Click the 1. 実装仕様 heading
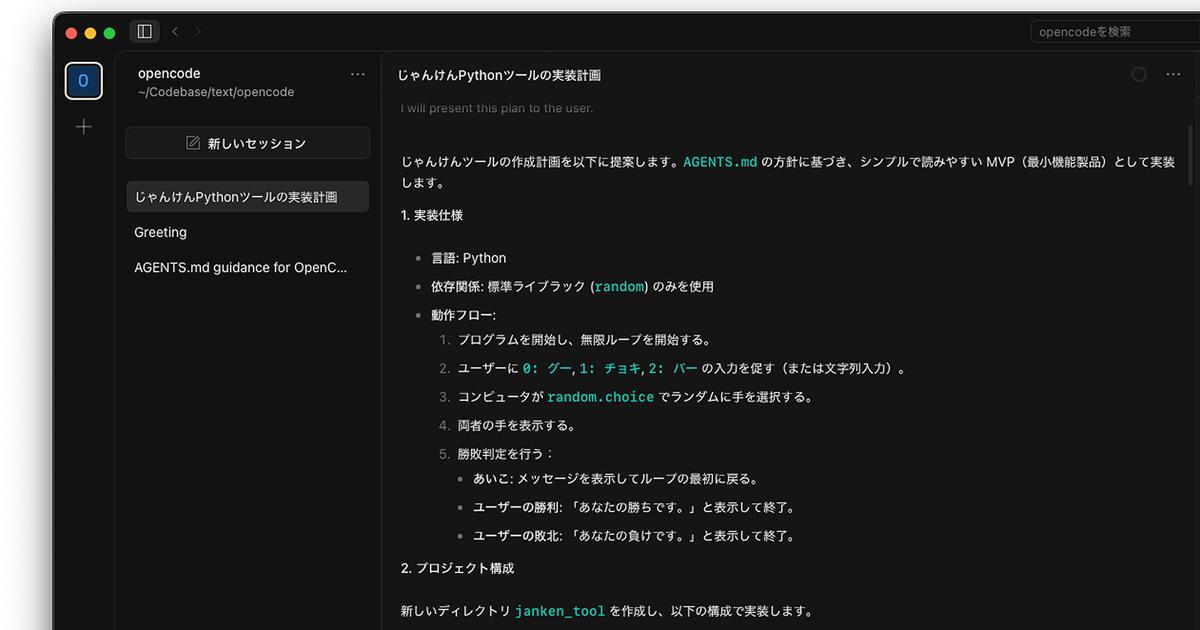This screenshot has height=630, width=1200. coord(432,215)
